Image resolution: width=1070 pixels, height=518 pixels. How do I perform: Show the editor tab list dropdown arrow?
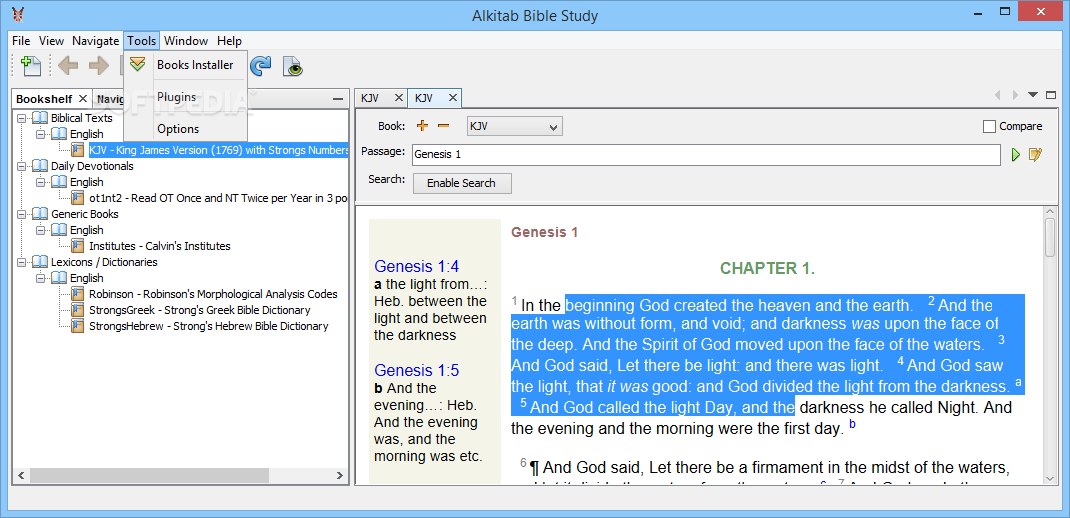(x=1032, y=95)
